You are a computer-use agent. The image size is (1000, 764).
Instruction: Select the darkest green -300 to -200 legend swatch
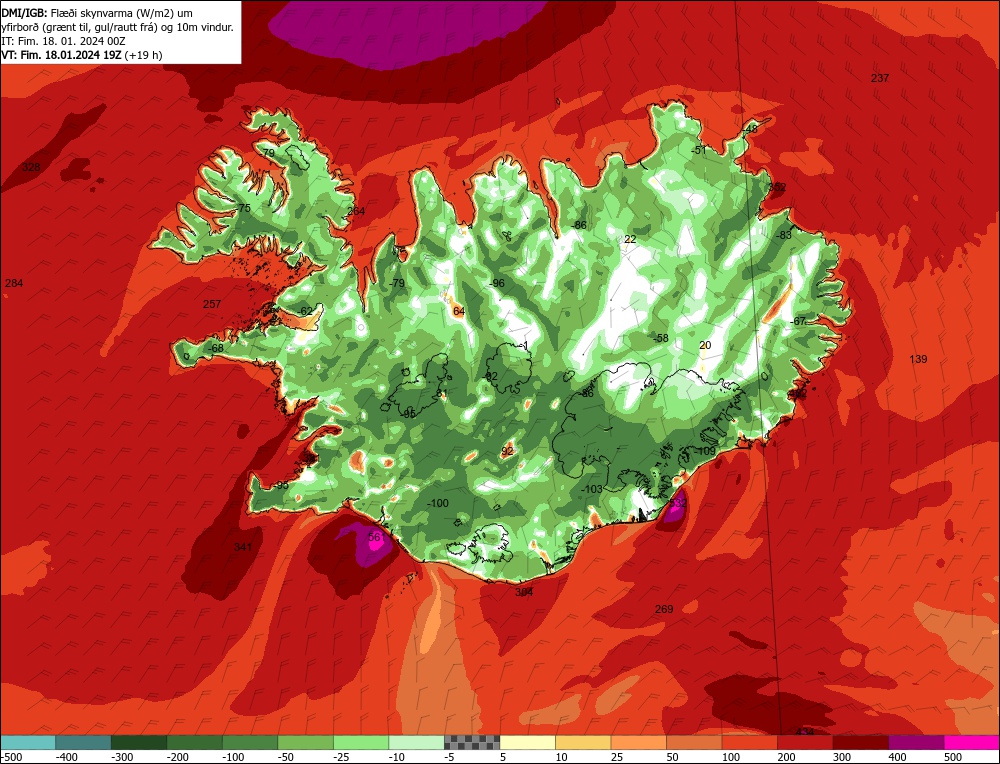[139, 742]
